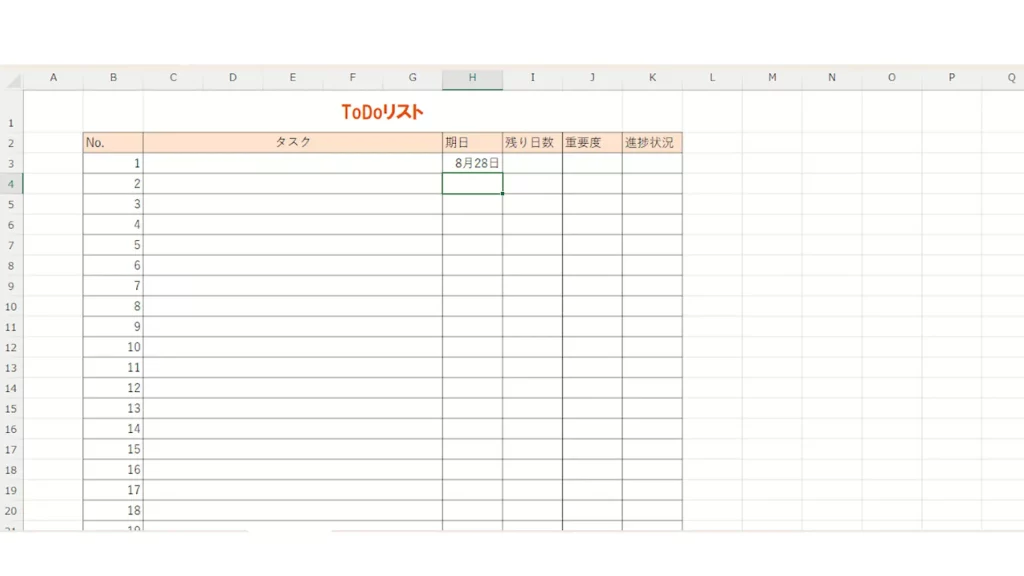Click the タスク header cell
Image resolution: width=1024 pixels, height=576 pixels.
point(292,143)
